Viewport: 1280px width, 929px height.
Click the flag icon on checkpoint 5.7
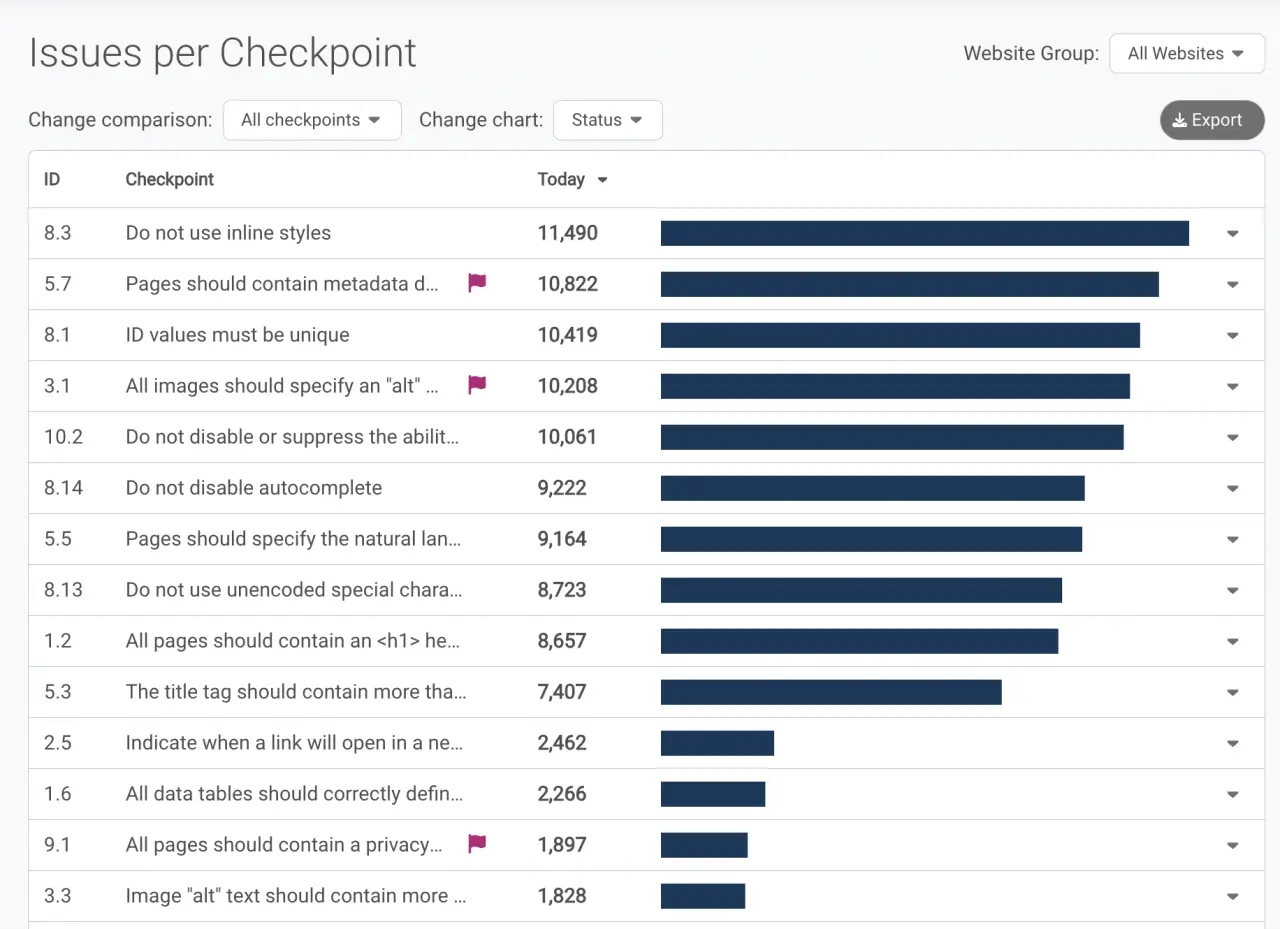[x=477, y=283]
